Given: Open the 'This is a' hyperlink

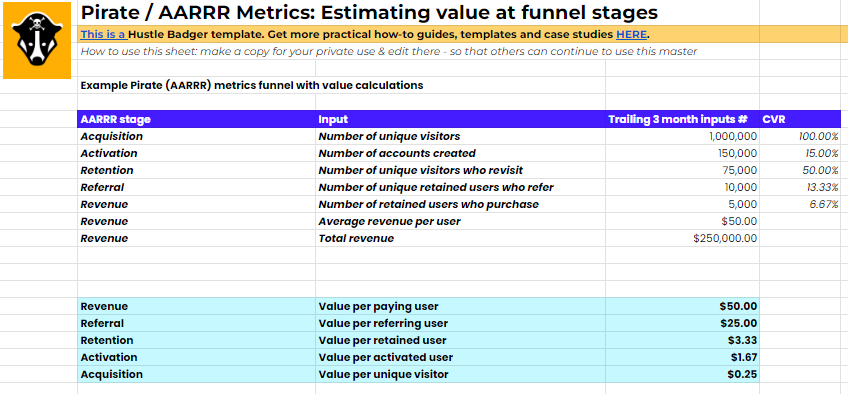Looking at the screenshot, I should (x=104, y=35).
